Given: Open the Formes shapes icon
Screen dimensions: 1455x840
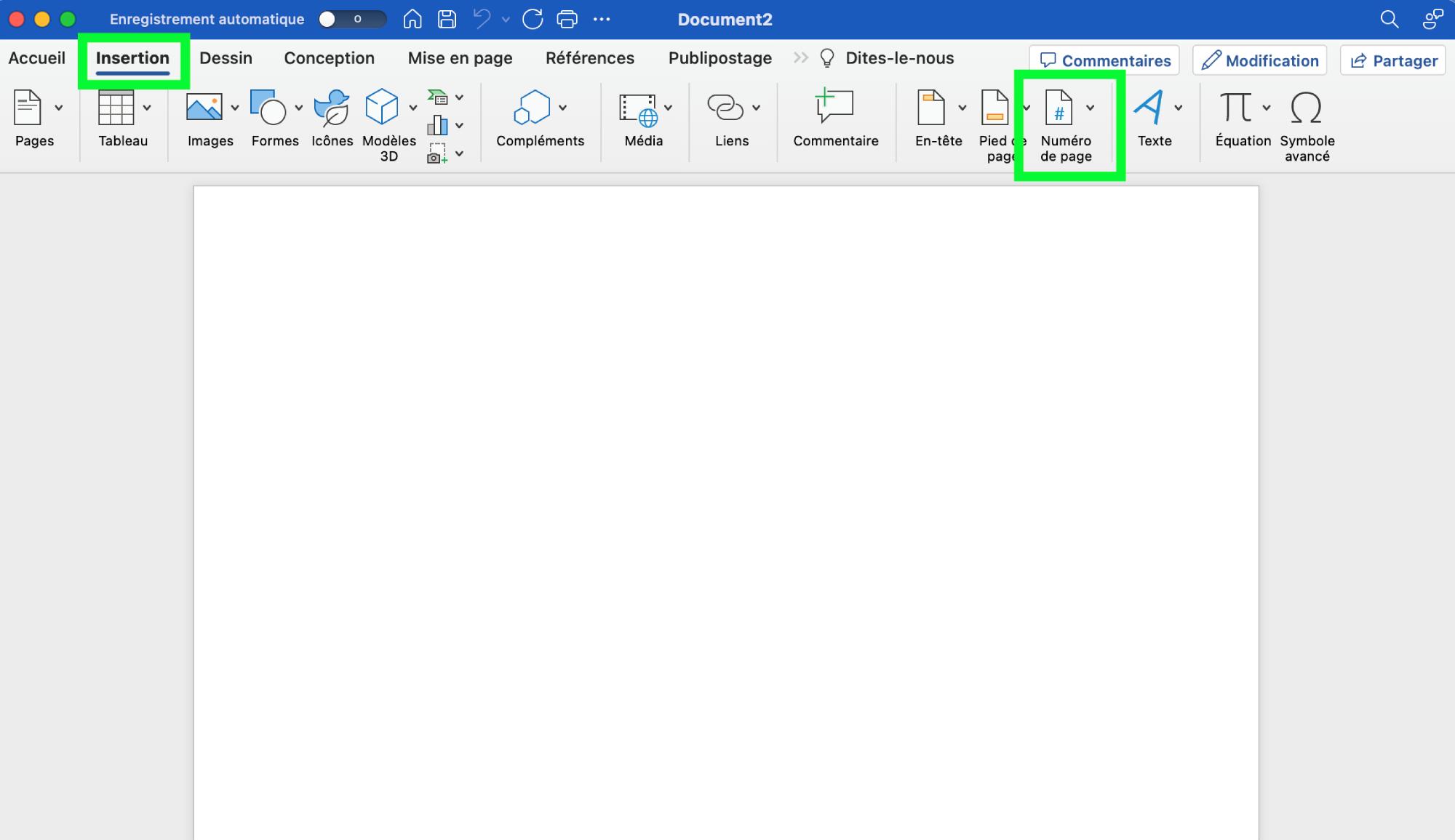Looking at the screenshot, I should click(x=268, y=108).
